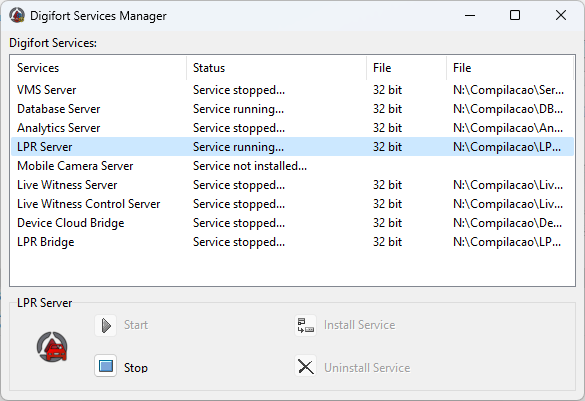
Task: Click the LPR Server red car logo
Action: tap(52, 347)
